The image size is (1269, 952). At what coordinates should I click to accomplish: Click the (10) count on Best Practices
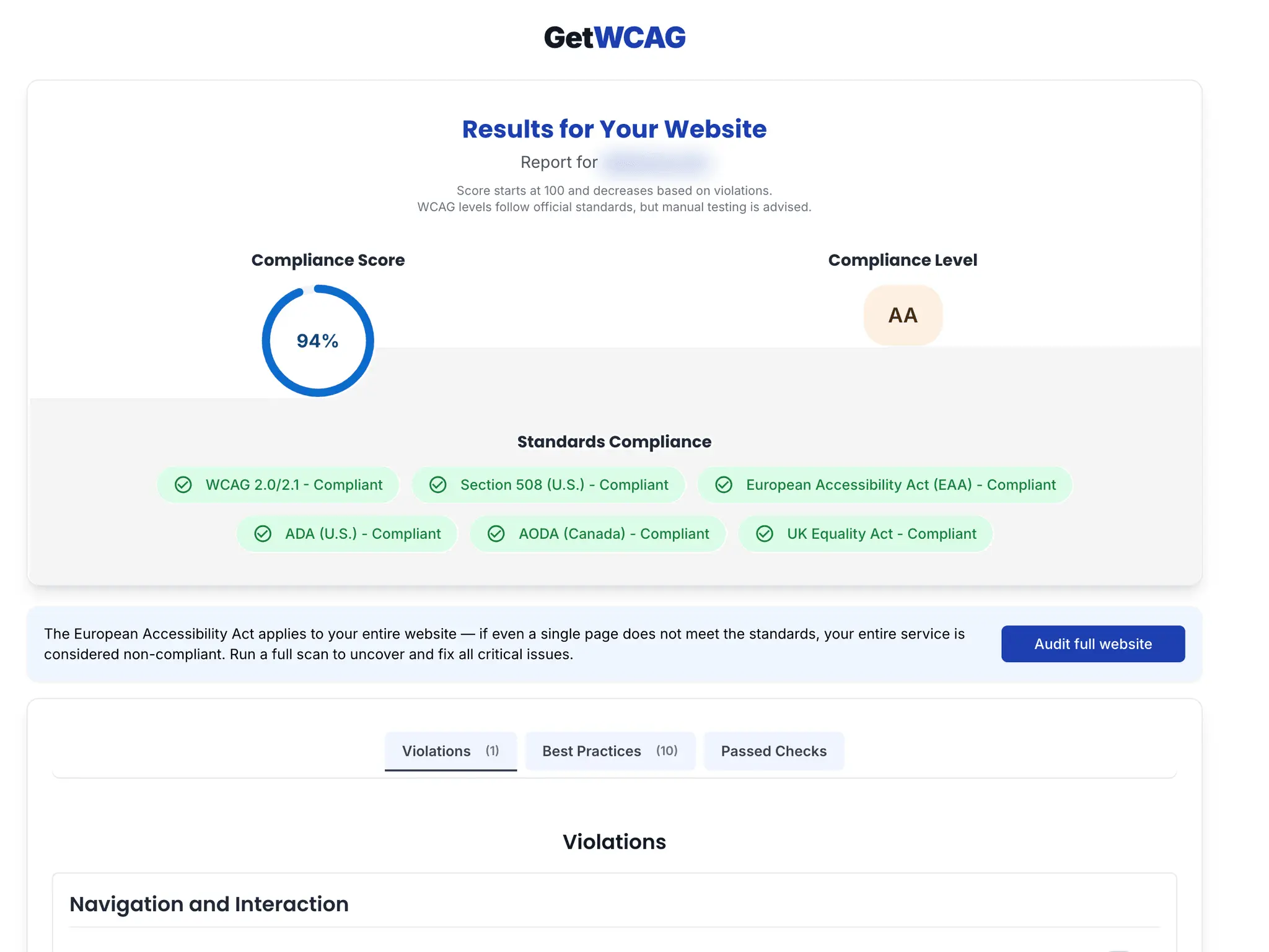[667, 751]
